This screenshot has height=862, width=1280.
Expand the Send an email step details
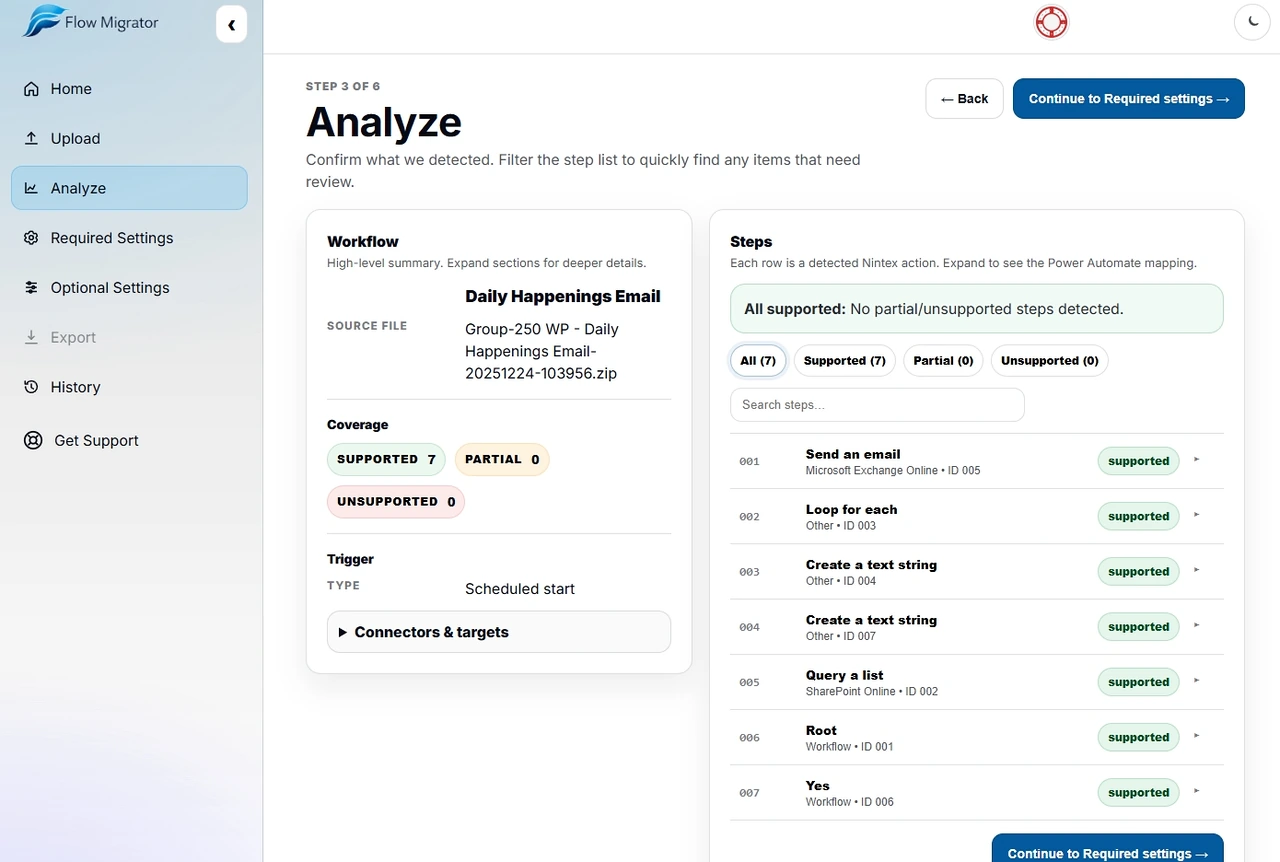(1196, 460)
